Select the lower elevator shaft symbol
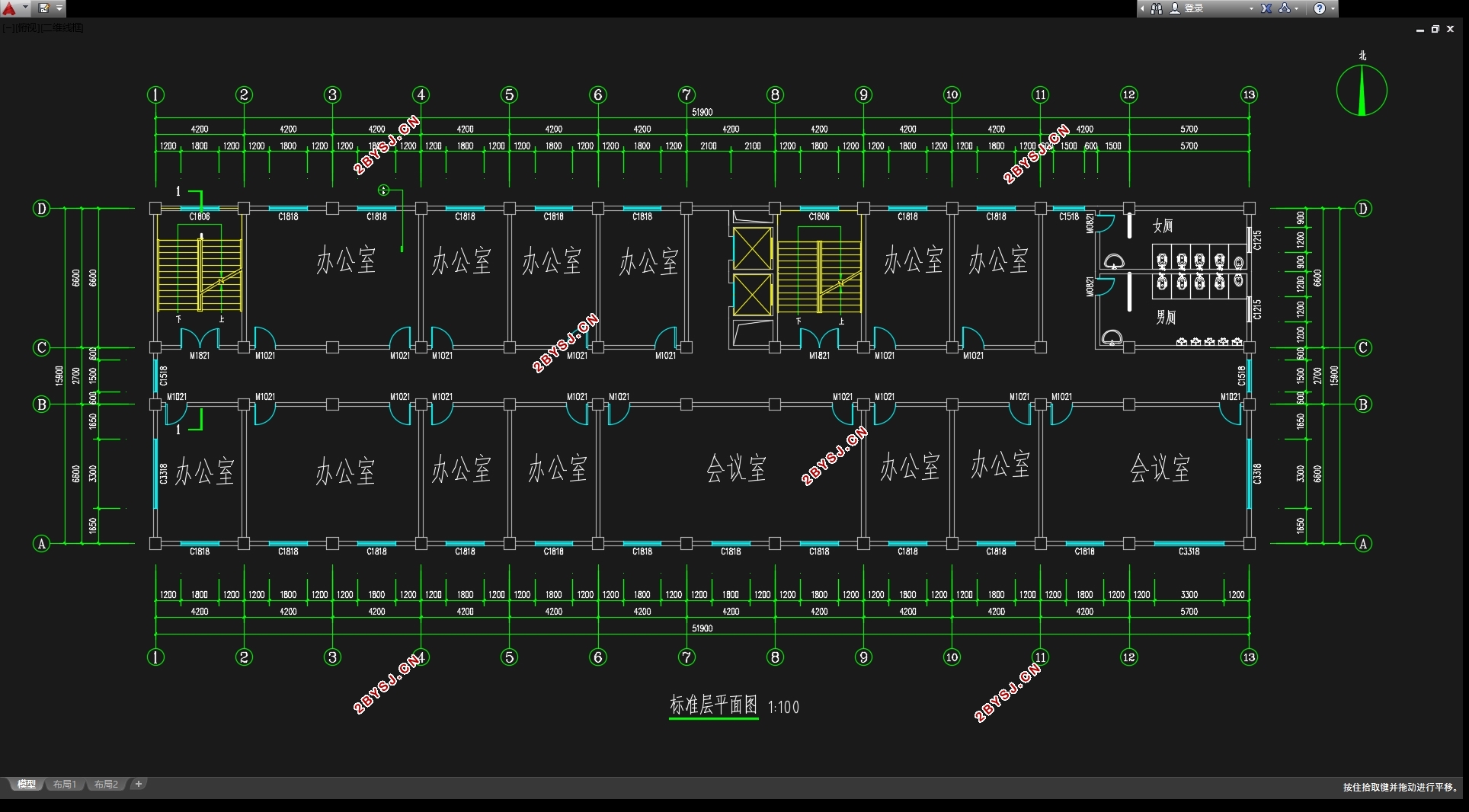 coord(752,295)
